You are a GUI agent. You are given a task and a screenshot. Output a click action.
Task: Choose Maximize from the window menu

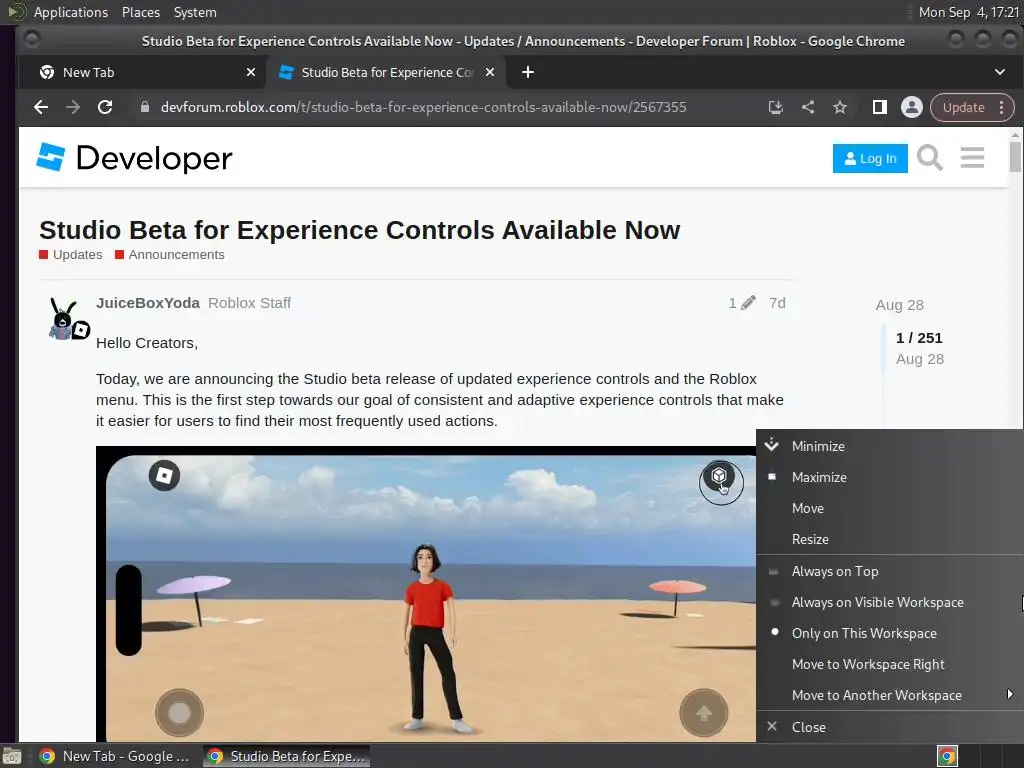889,477
